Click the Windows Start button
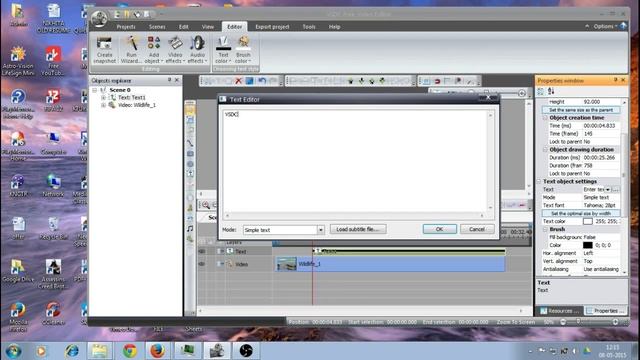 tap(13, 351)
